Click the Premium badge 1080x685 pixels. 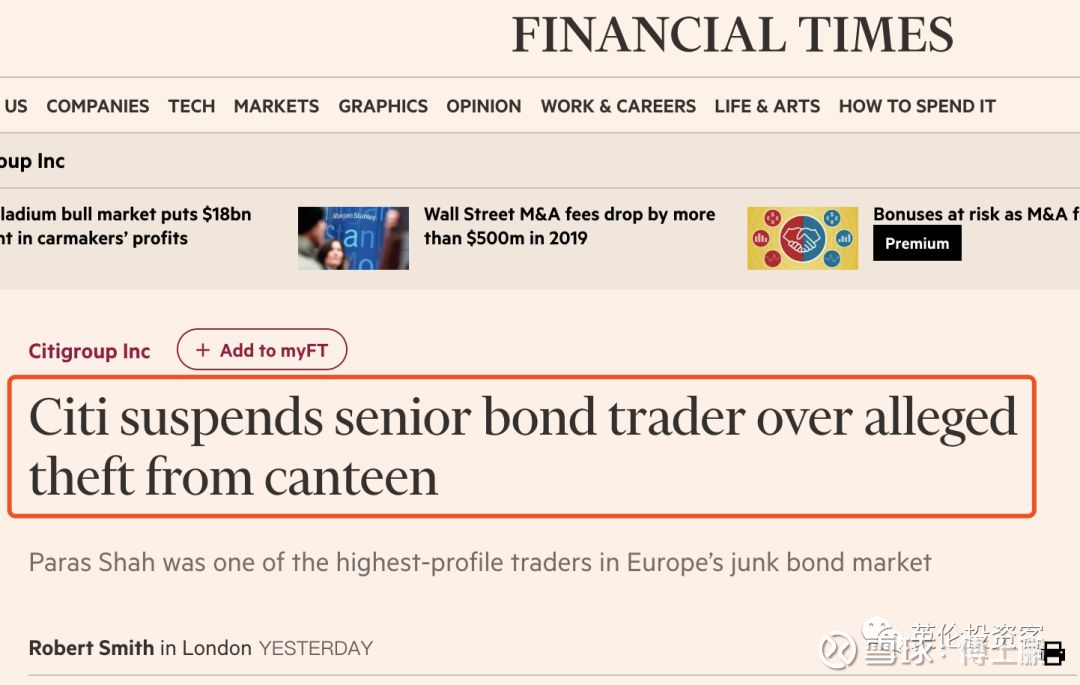[x=917, y=243]
